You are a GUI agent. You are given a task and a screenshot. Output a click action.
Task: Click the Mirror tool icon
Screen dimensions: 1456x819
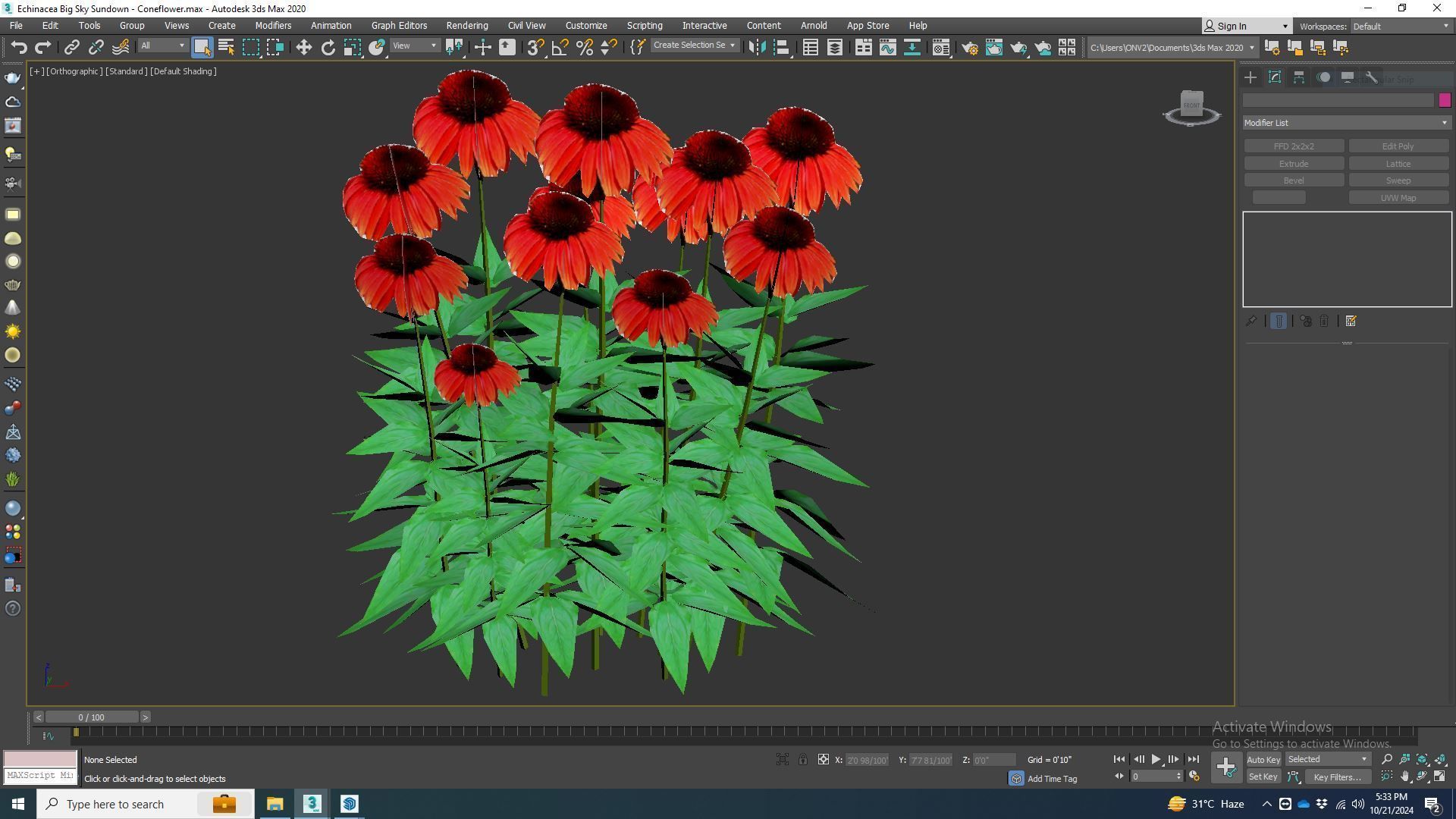(x=756, y=47)
